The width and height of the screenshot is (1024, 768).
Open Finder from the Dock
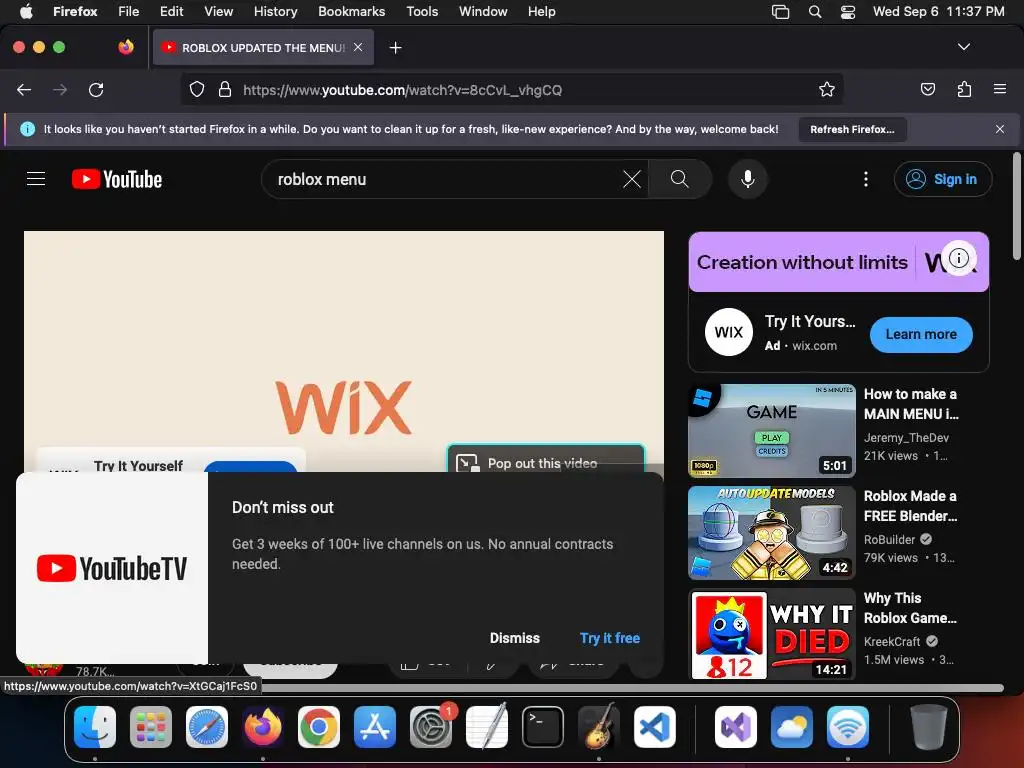point(95,726)
